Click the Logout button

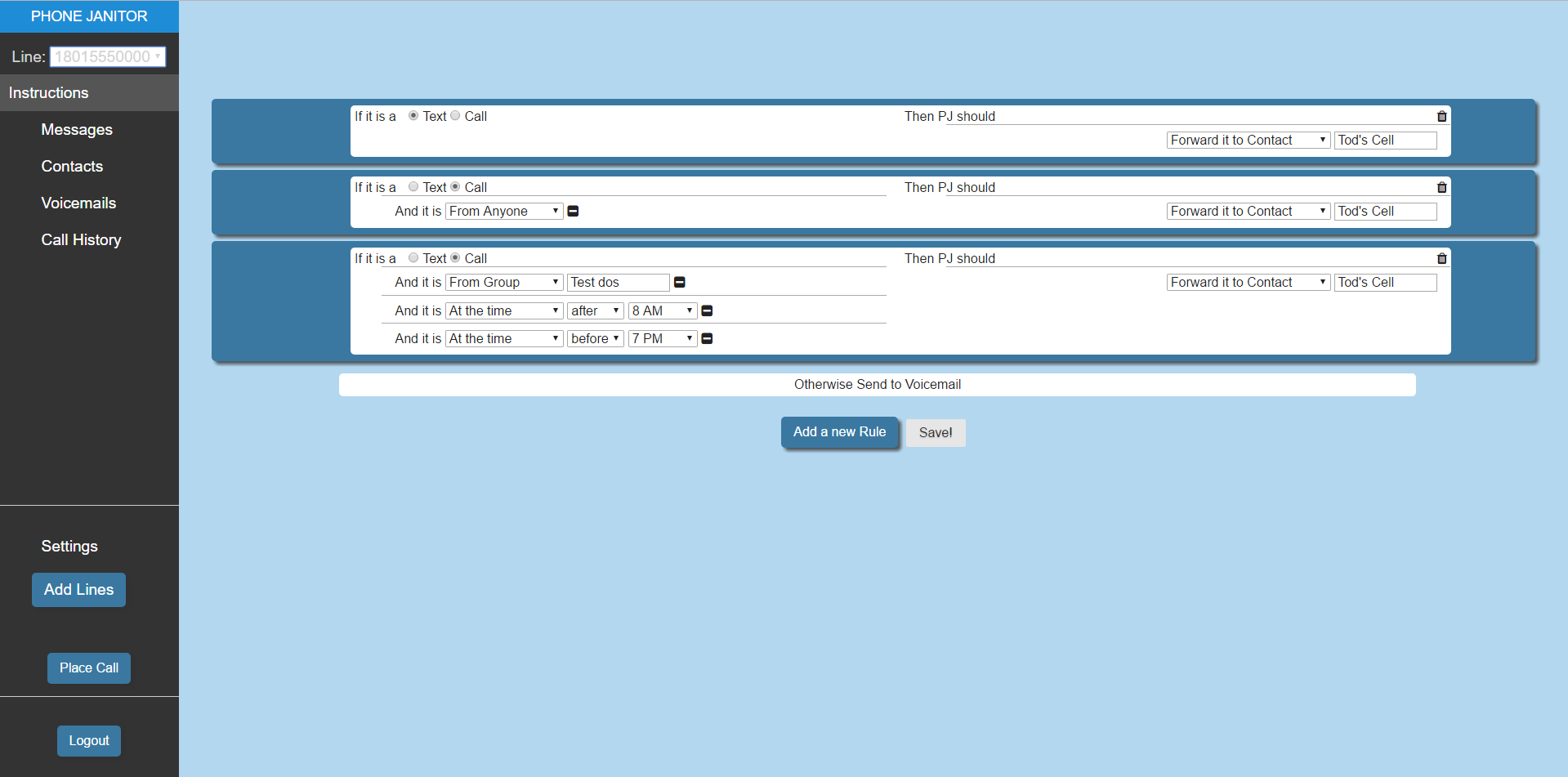(x=89, y=741)
